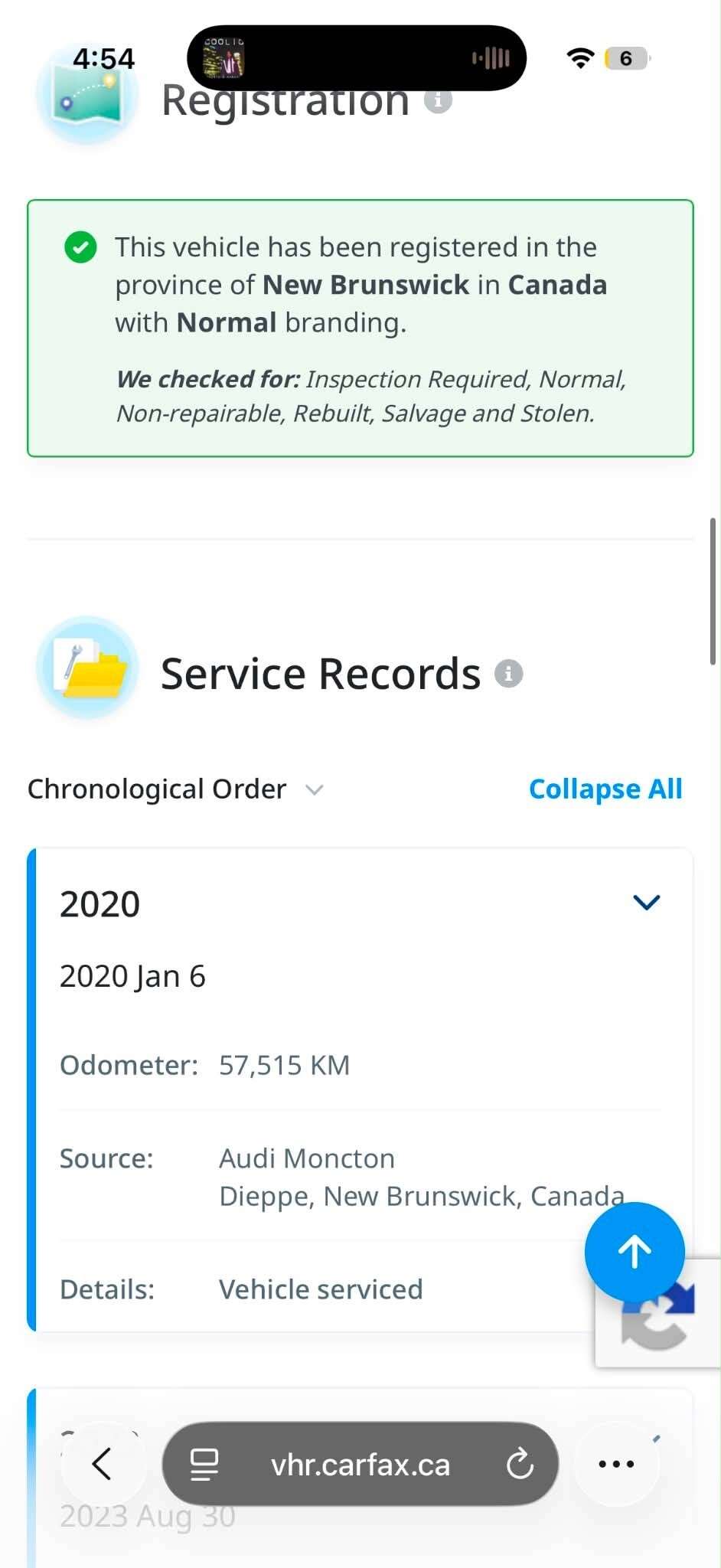Viewport: 721px width, 1568px height.
Task: Open the Chronological Order sort dropdown
Action: pyautogui.click(x=176, y=789)
